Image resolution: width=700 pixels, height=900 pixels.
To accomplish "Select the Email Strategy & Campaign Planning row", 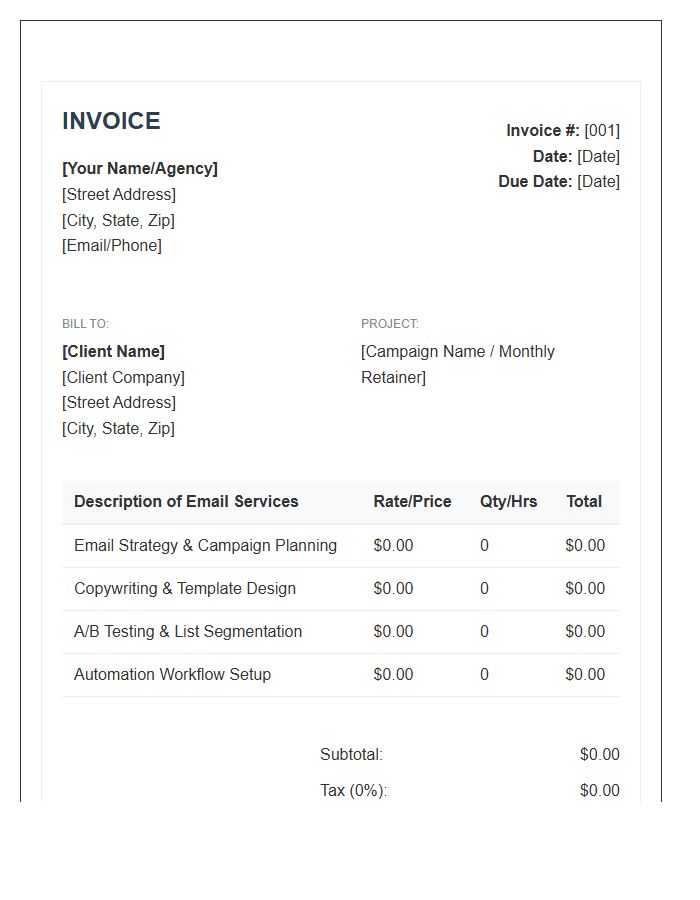I will pos(341,545).
